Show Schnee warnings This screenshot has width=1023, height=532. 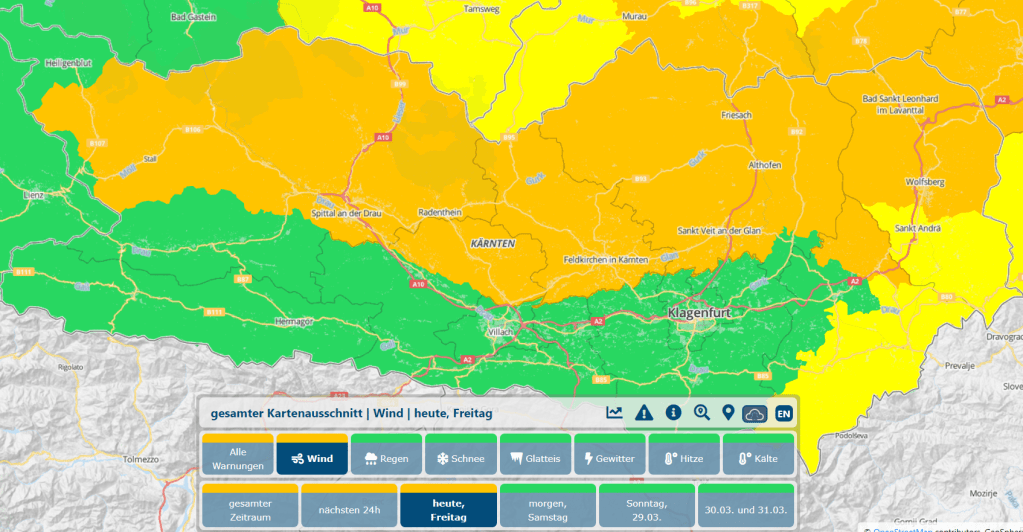pos(460,455)
